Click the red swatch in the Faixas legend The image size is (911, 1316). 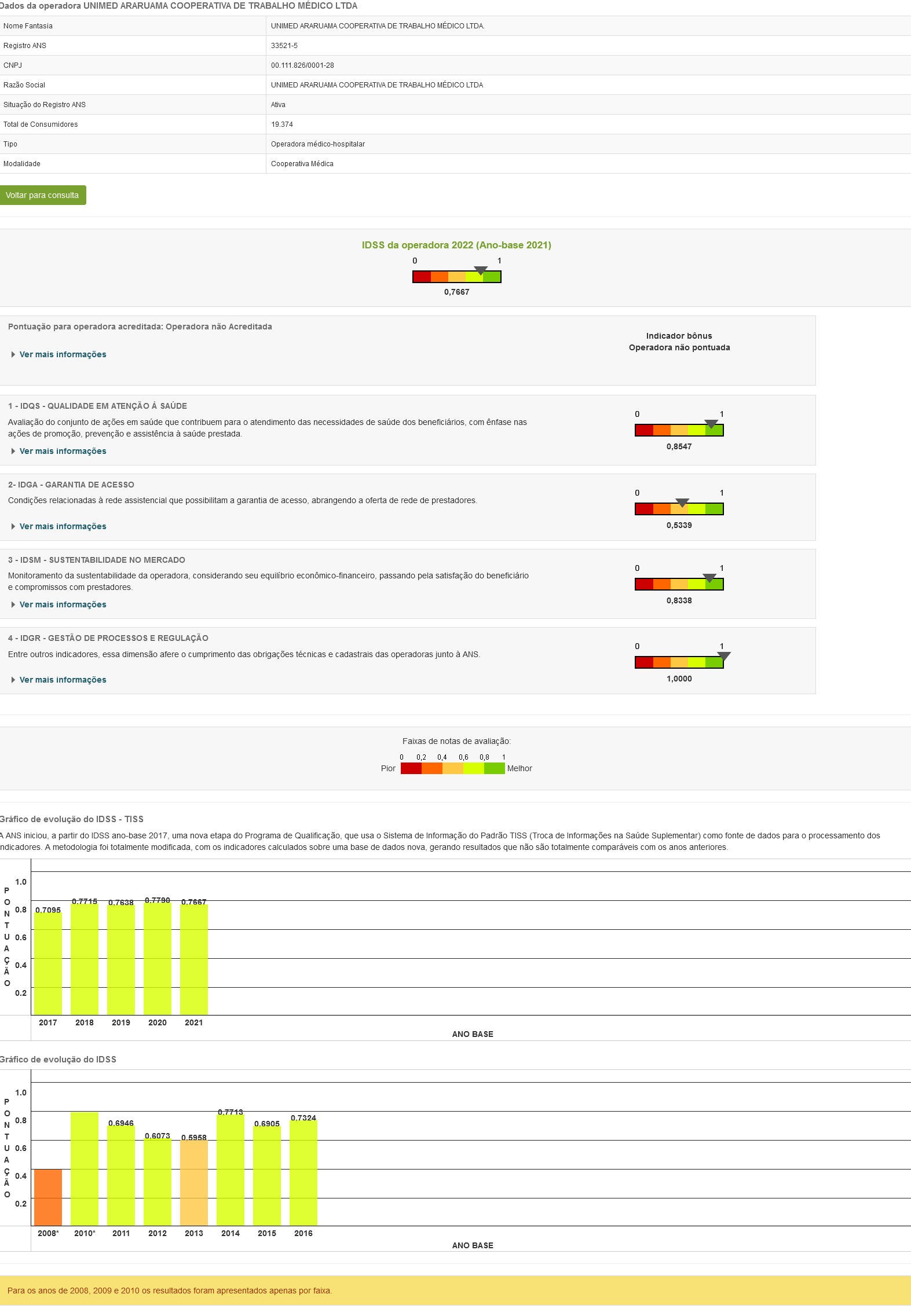(x=411, y=768)
